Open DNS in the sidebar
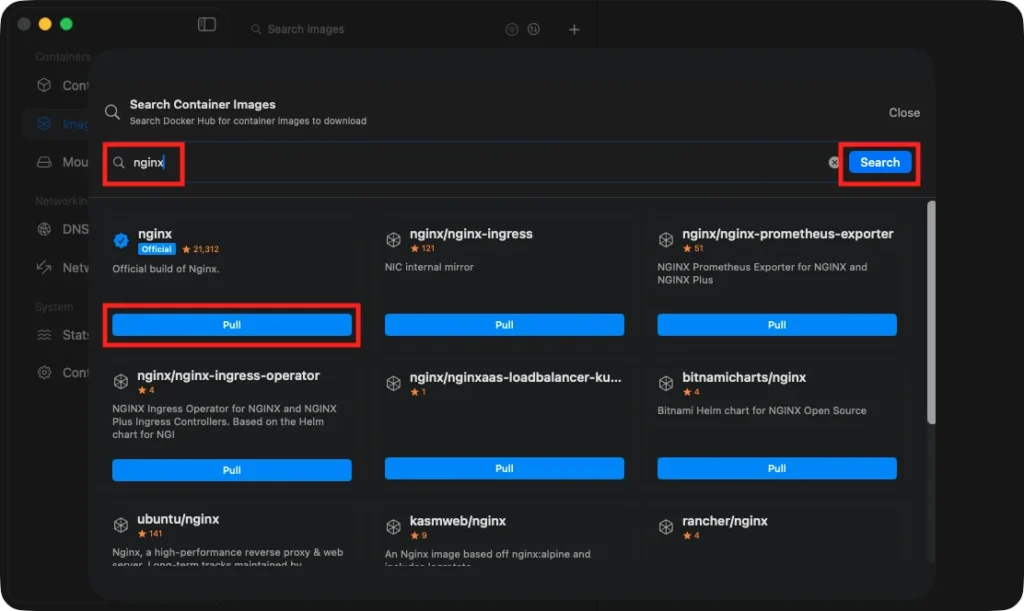The image size is (1024, 611). tap(63, 229)
